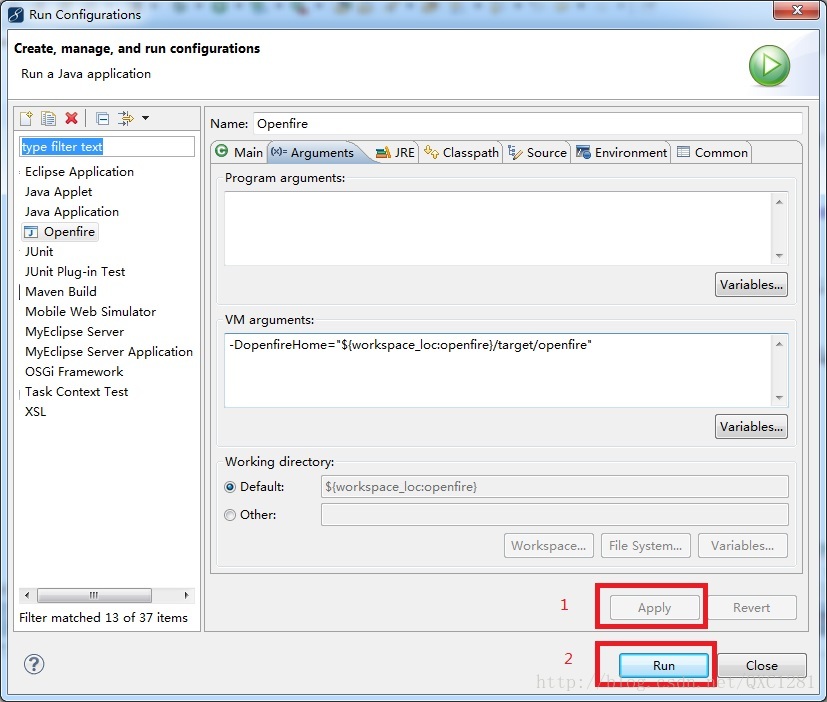Click left arrow of tree horizontal scrollbar
The image size is (827, 702).
(x=27, y=595)
